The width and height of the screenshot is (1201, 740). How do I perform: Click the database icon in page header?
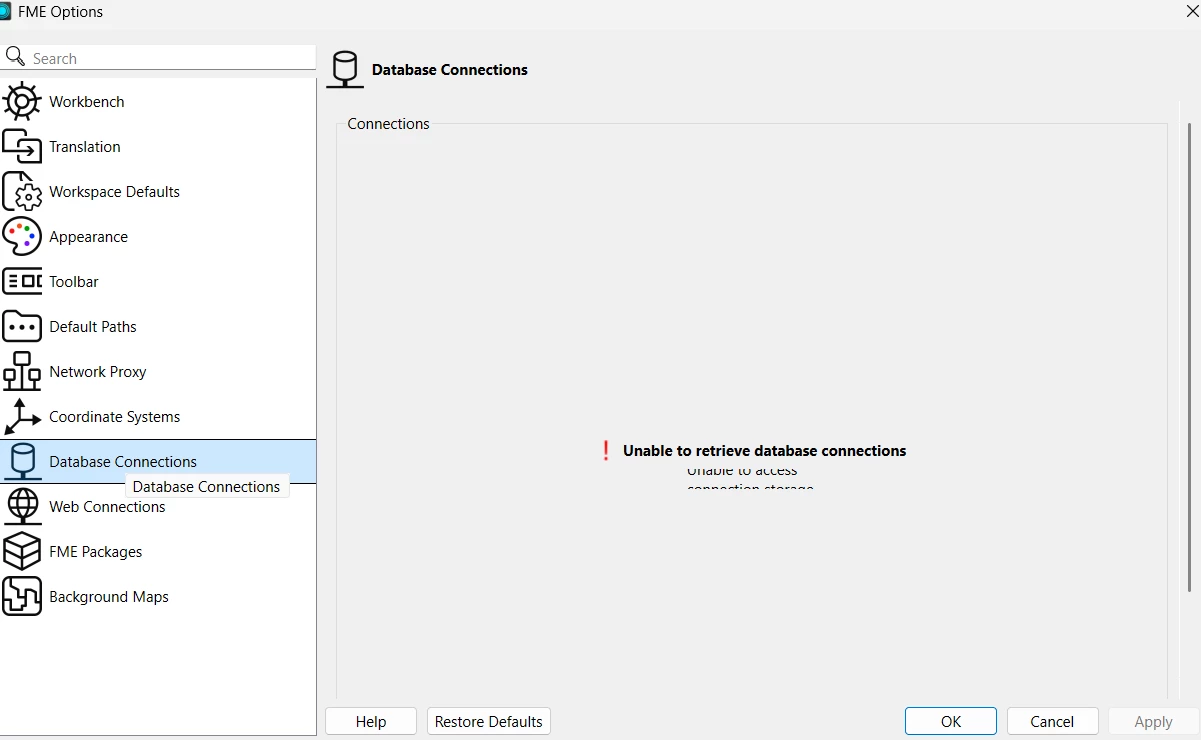click(345, 70)
